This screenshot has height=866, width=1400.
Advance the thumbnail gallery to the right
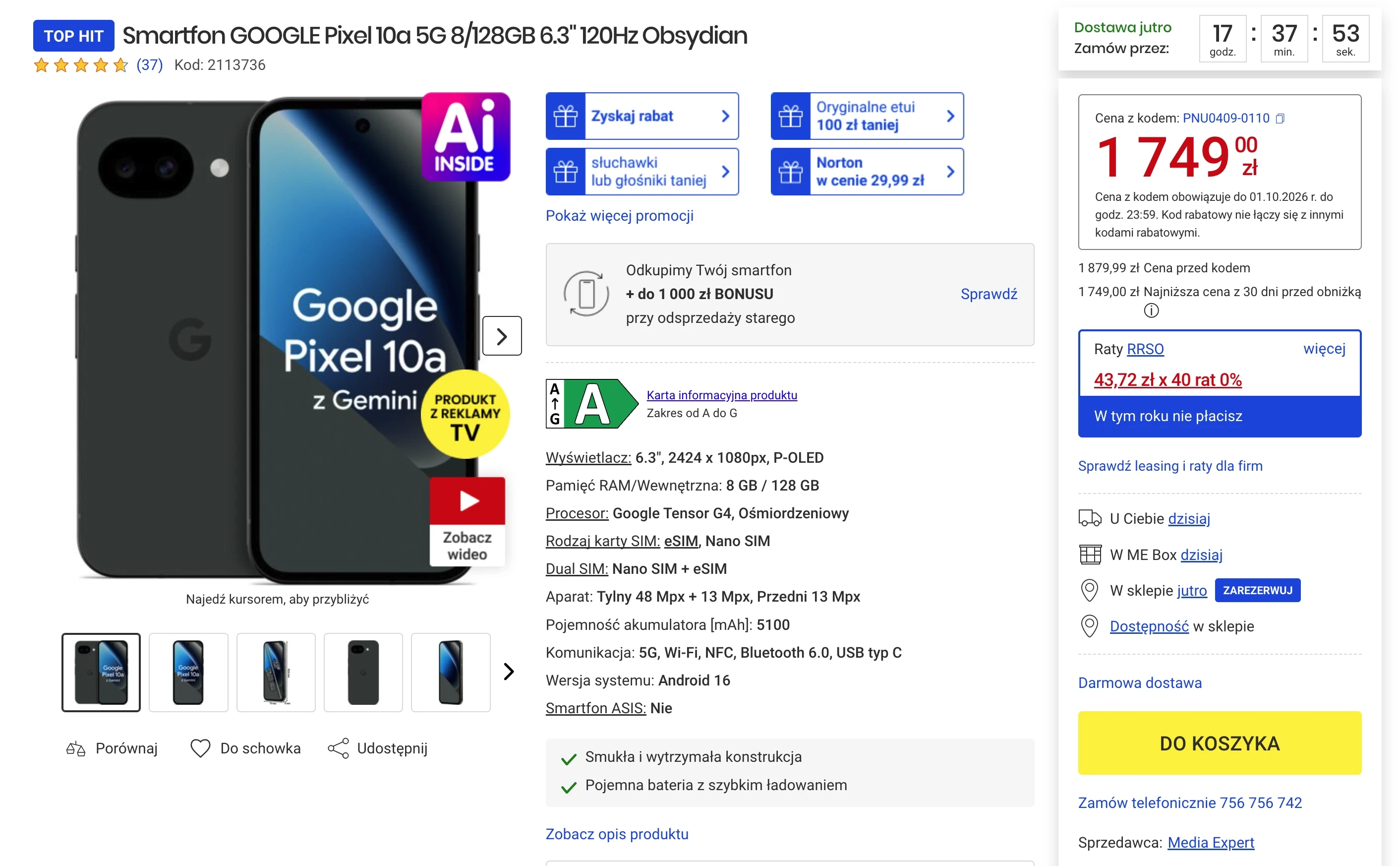click(x=508, y=671)
